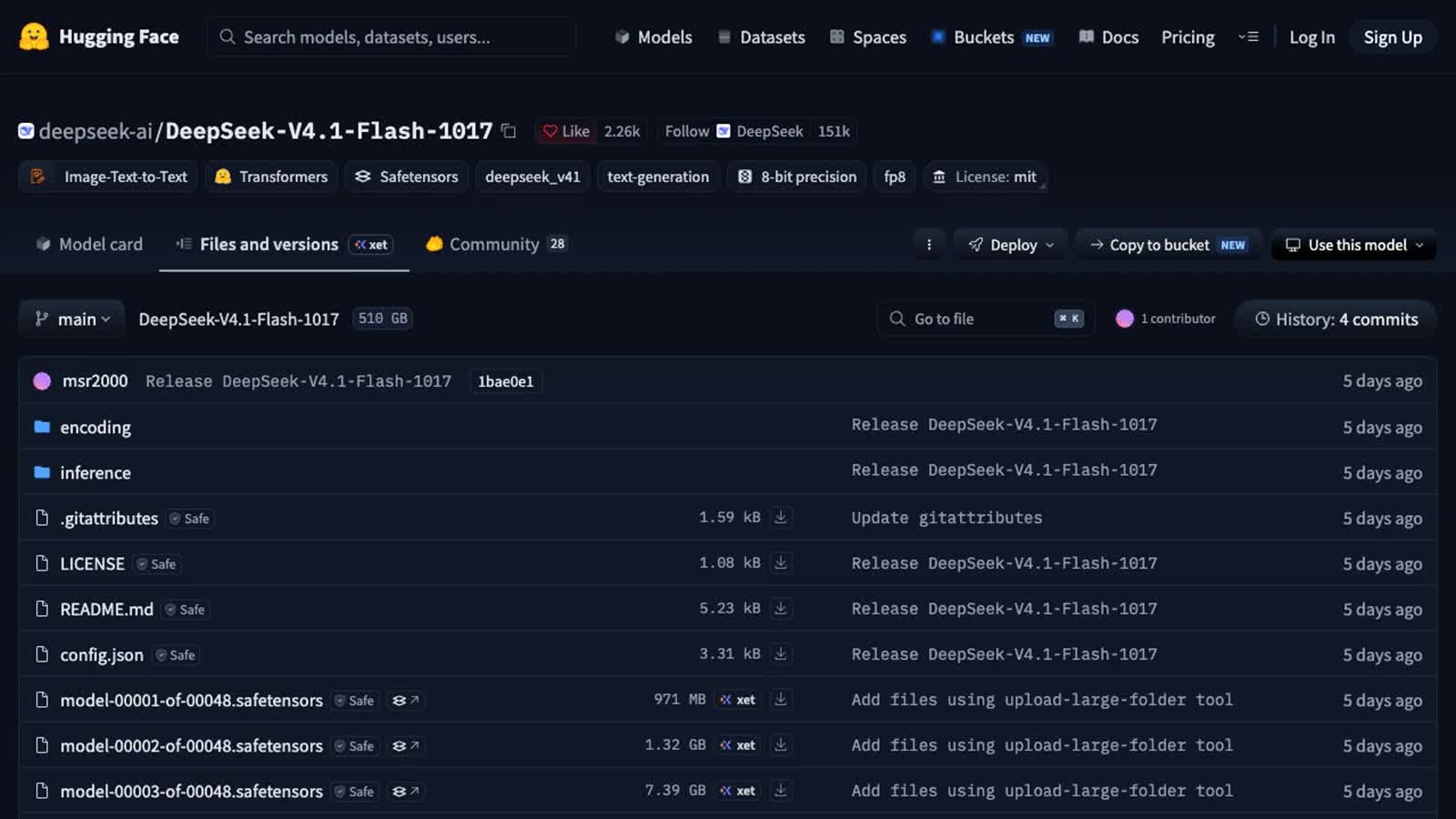Open Spaces in top navigation
Viewport: 1456px width, 819px height.
click(868, 37)
